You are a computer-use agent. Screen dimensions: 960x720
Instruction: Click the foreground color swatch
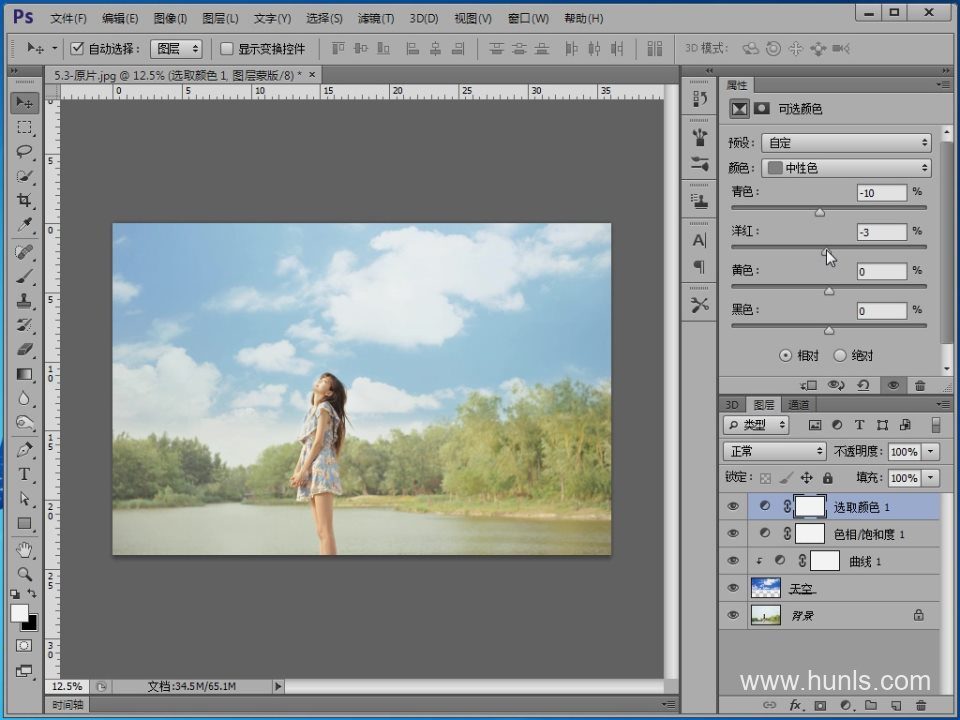[20, 613]
